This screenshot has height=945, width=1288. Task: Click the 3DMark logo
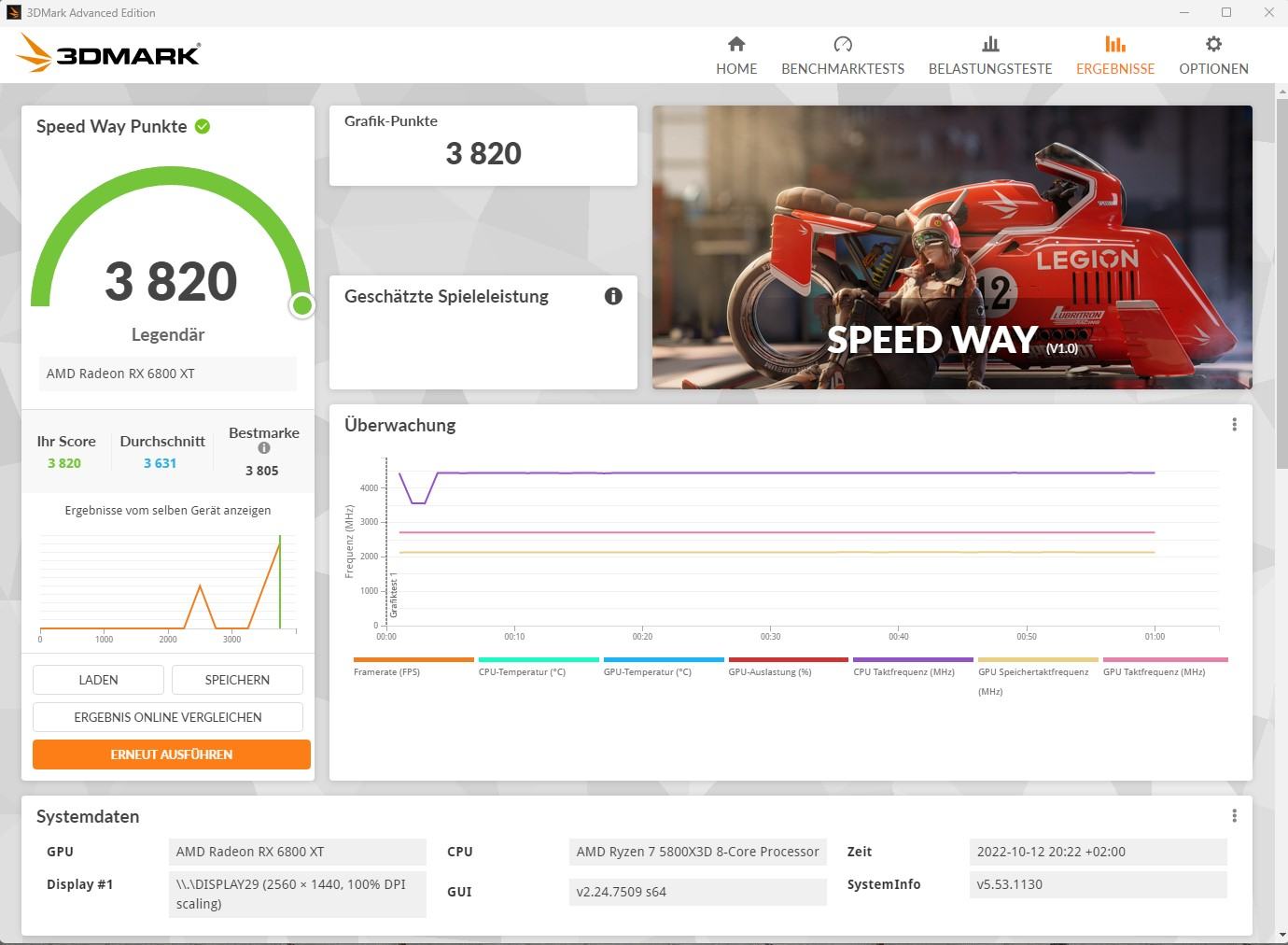coord(108,53)
